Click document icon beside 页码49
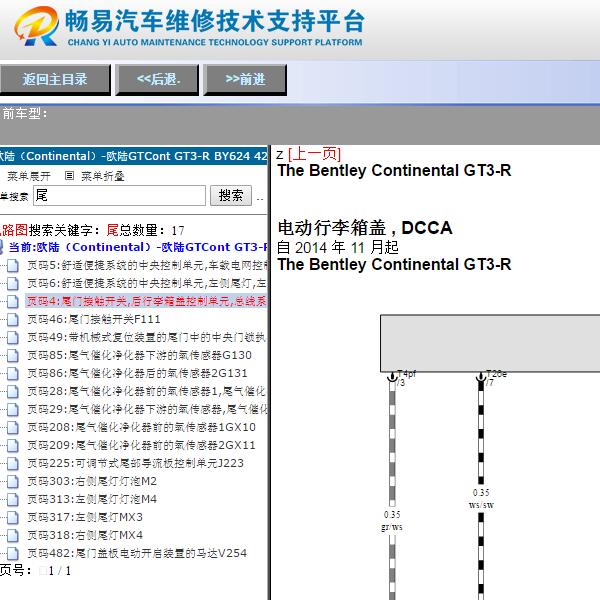 (x=13, y=338)
